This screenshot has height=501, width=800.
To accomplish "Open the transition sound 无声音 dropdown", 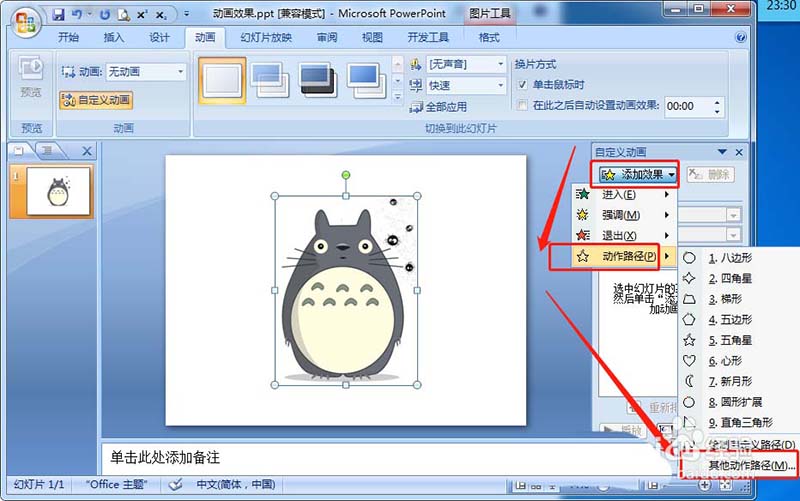I will tap(465, 64).
